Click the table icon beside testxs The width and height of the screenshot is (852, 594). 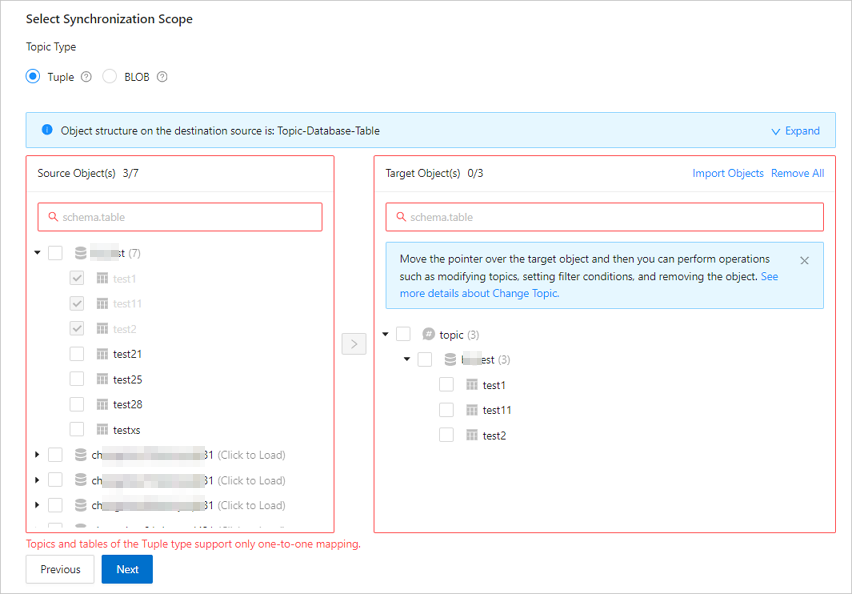(102, 430)
